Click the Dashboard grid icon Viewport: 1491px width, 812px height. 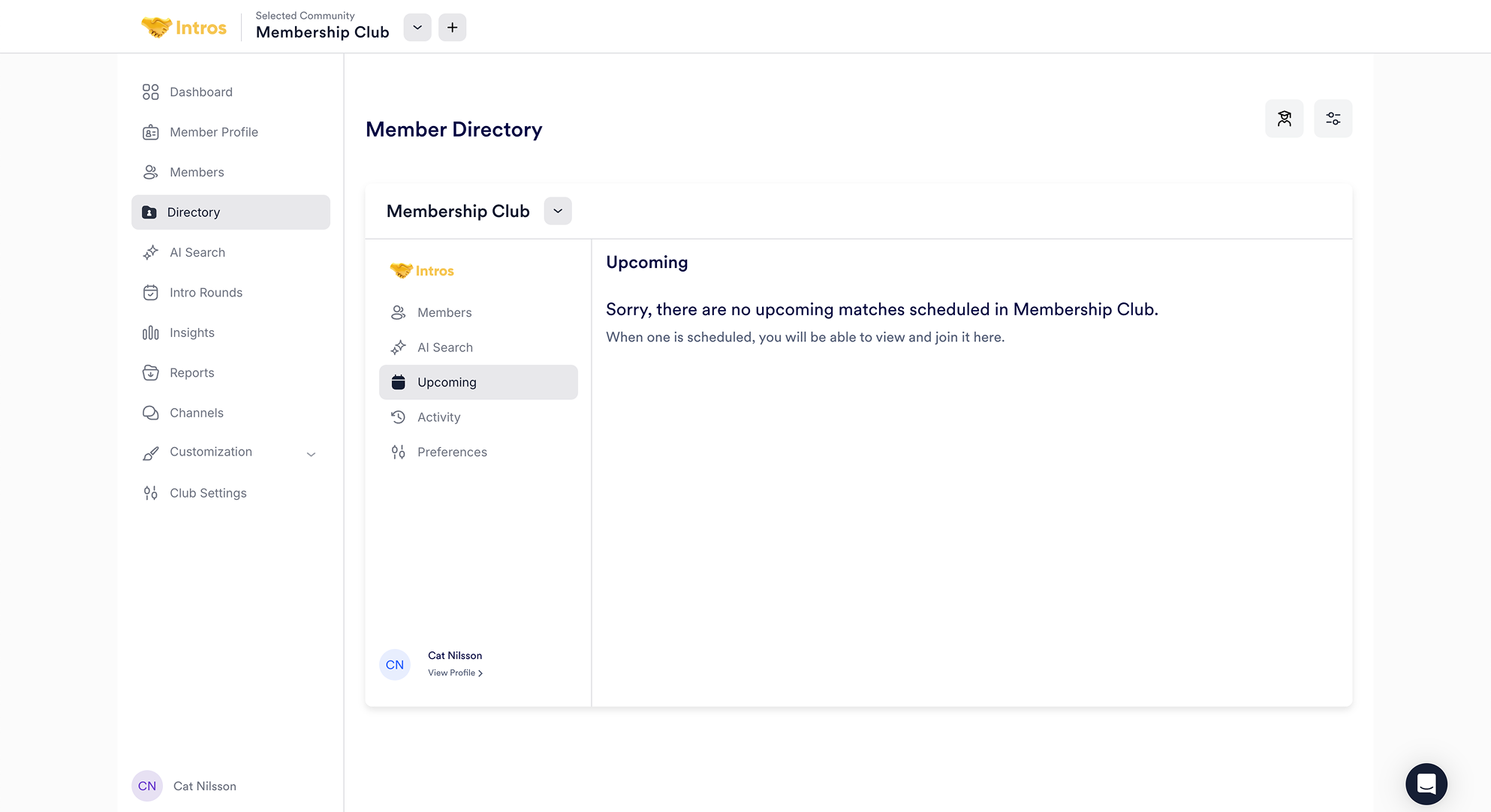click(x=150, y=92)
